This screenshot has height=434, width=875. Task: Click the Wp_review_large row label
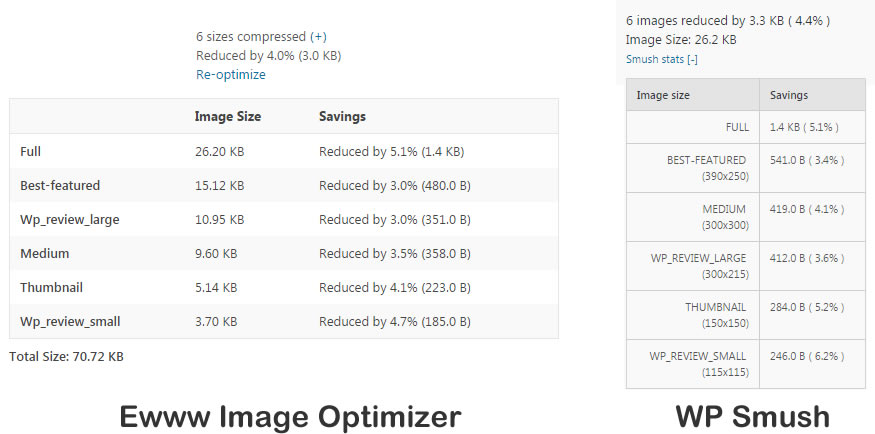pyautogui.click(x=70, y=220)
